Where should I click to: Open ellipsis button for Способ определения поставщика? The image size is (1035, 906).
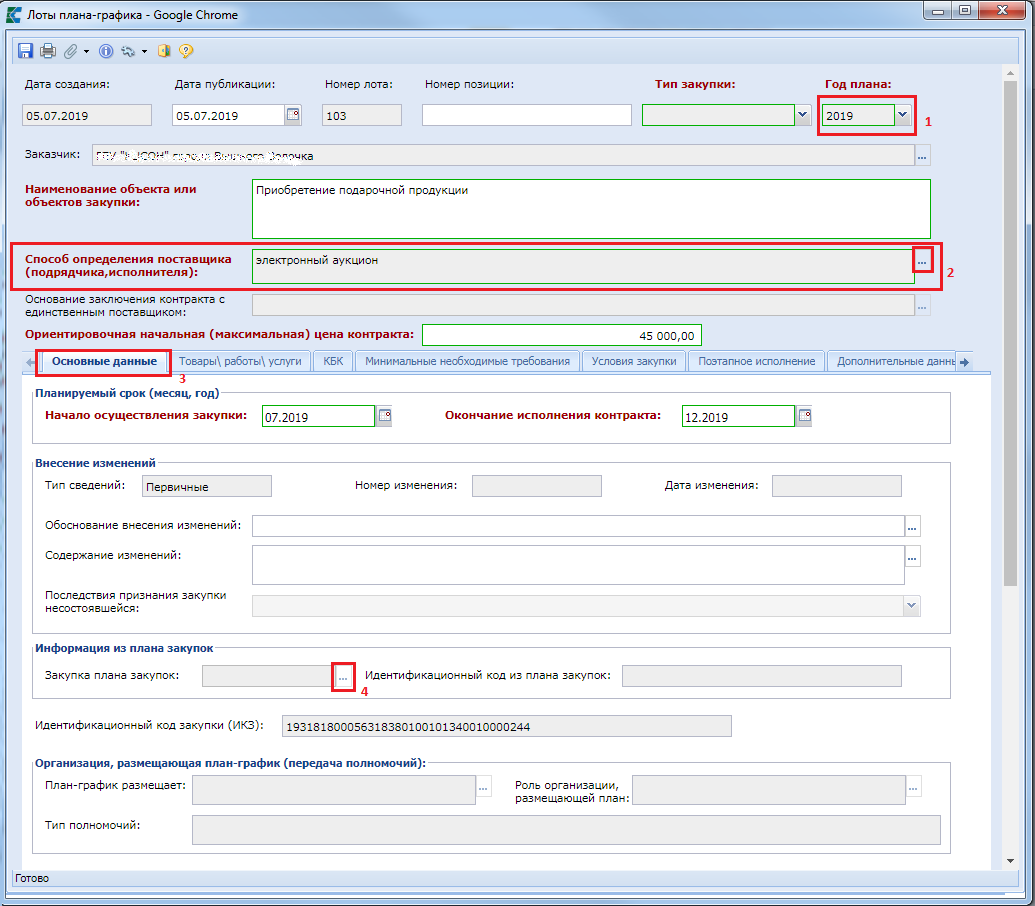pos(922,261)
